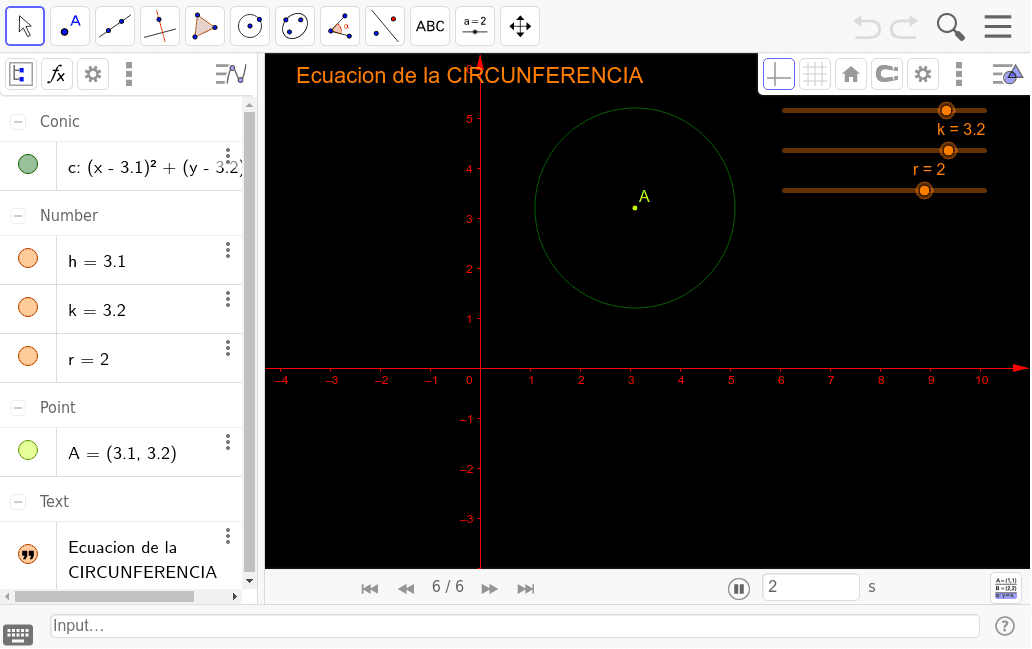The image size is (1032, 649).
Task: Toggle visibility of text object
Action: pos(28,554)
